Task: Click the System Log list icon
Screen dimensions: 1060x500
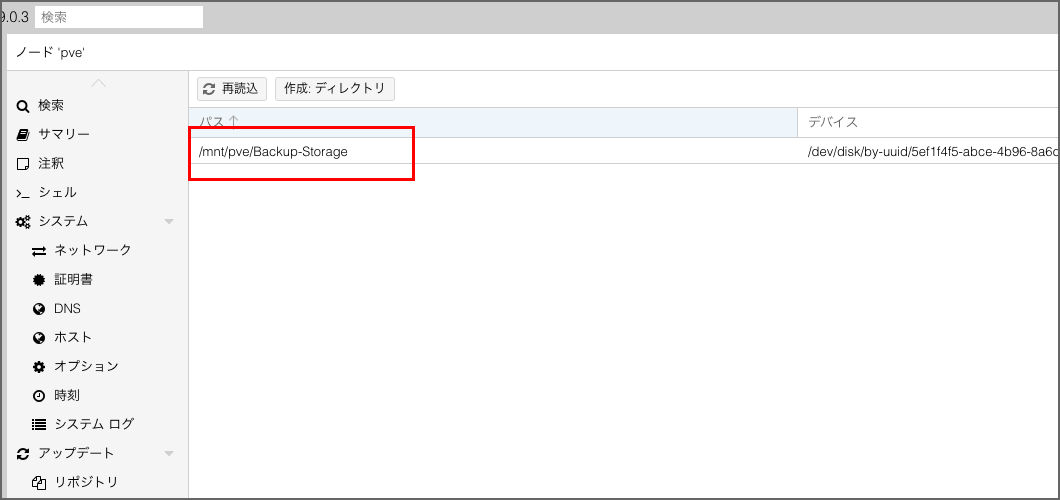Action: click(39, 425)
